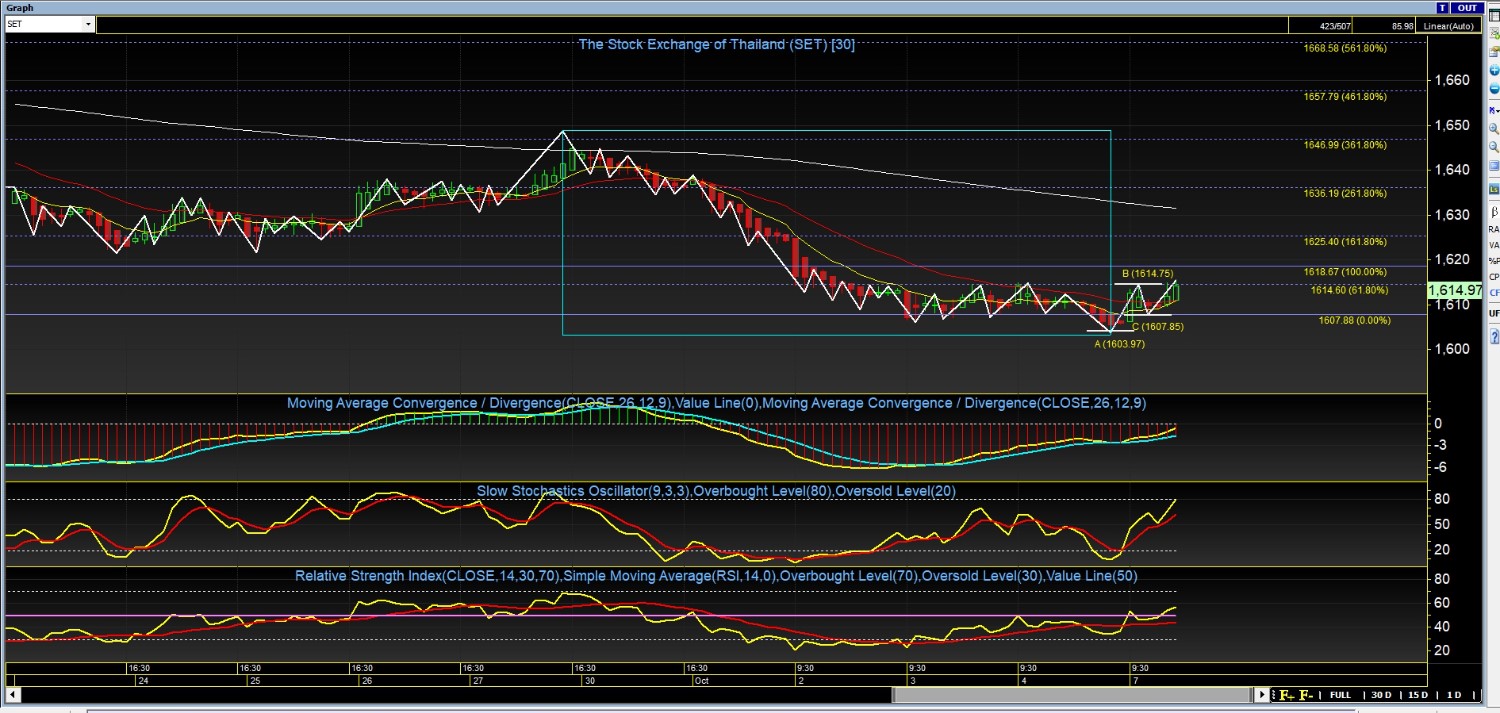
Task: Select the 30 D time range button
Action: point(1381,695)
